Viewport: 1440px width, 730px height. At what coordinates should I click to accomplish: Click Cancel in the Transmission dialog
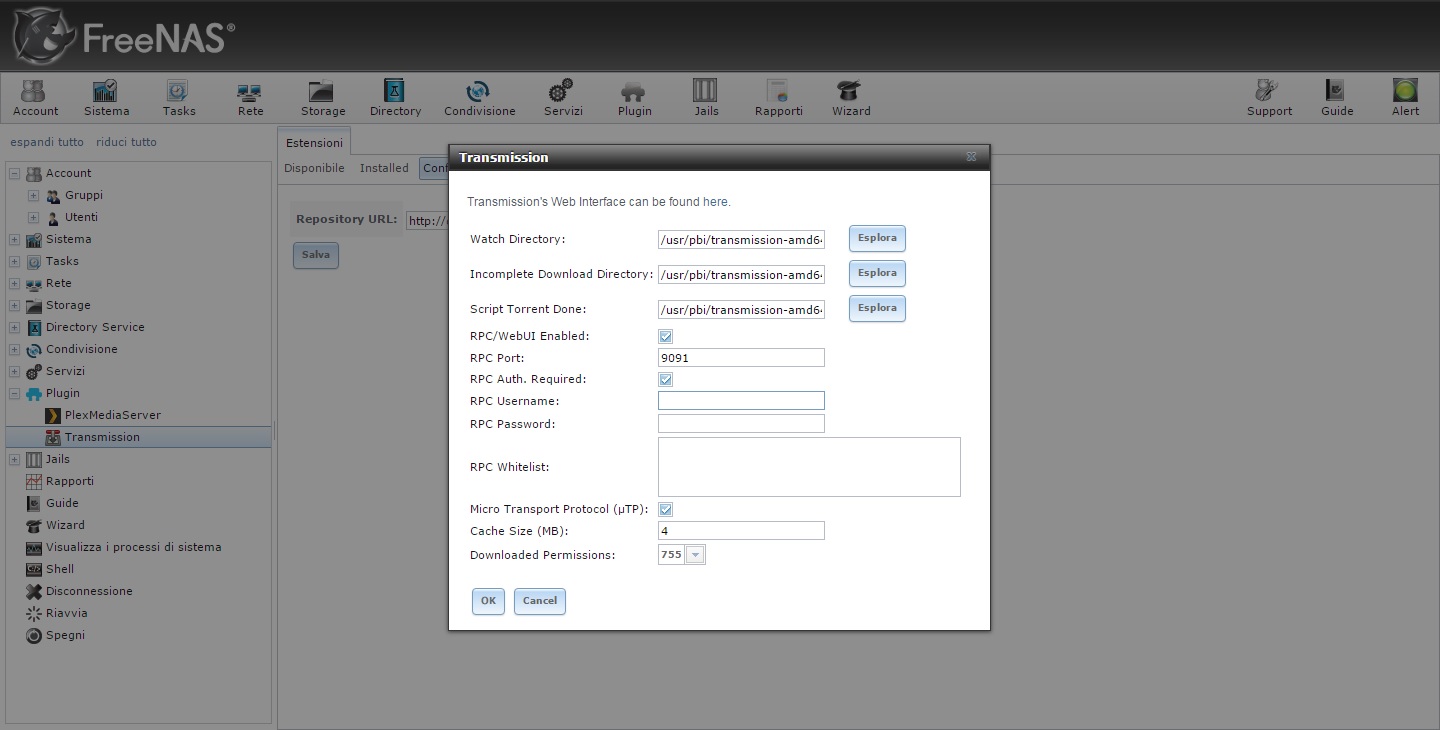click(x=540, y=601)
